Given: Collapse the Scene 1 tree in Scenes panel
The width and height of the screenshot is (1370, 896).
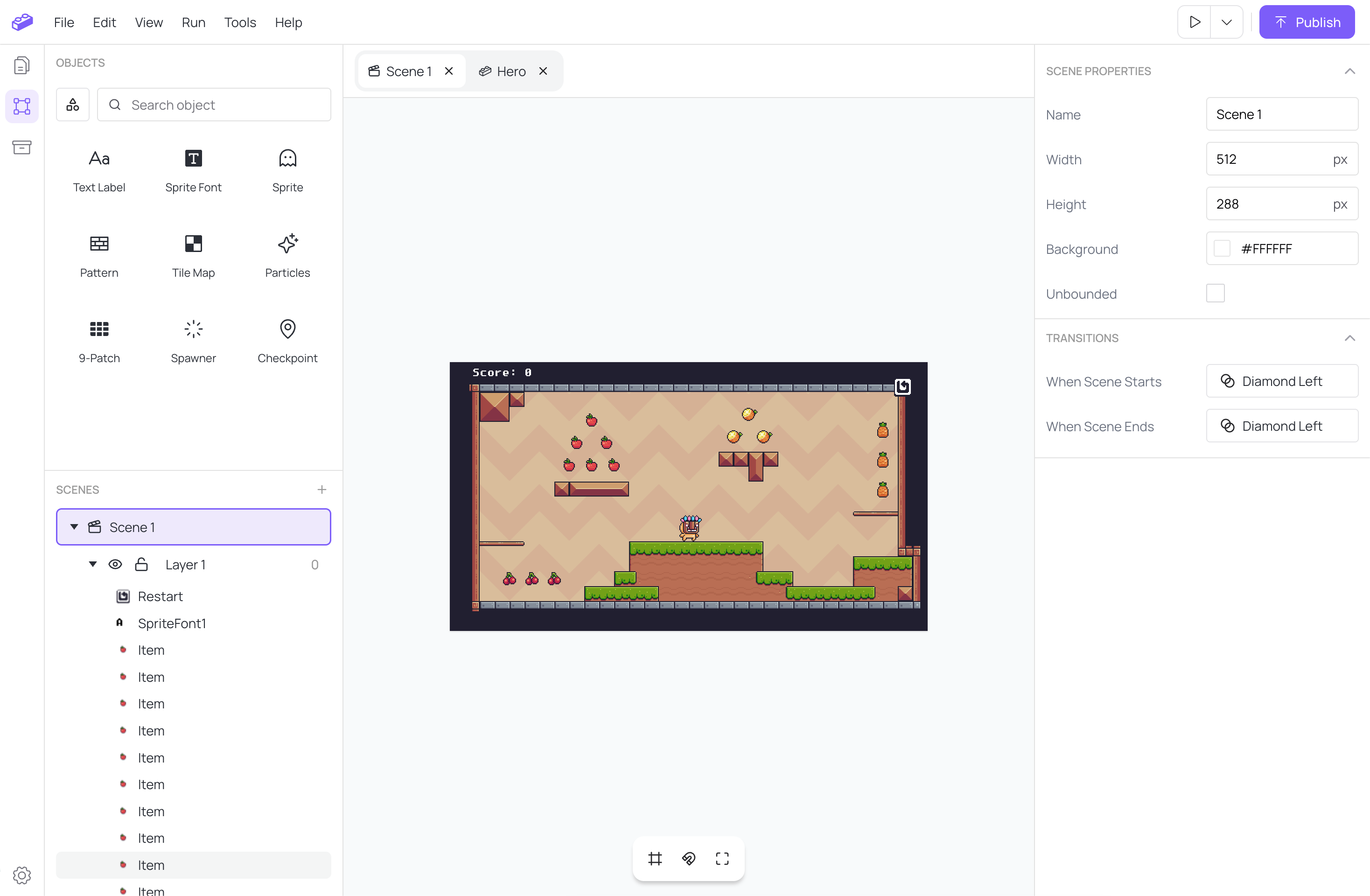Looking at the screenshot, I should click(74, 526).
